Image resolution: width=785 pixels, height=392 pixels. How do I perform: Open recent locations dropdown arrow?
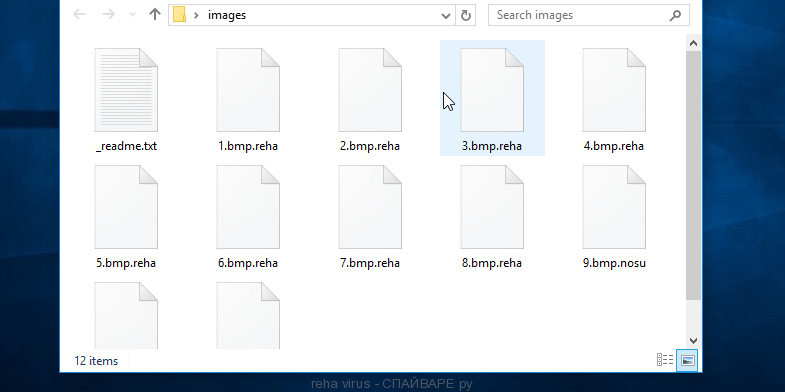(132, 15)
